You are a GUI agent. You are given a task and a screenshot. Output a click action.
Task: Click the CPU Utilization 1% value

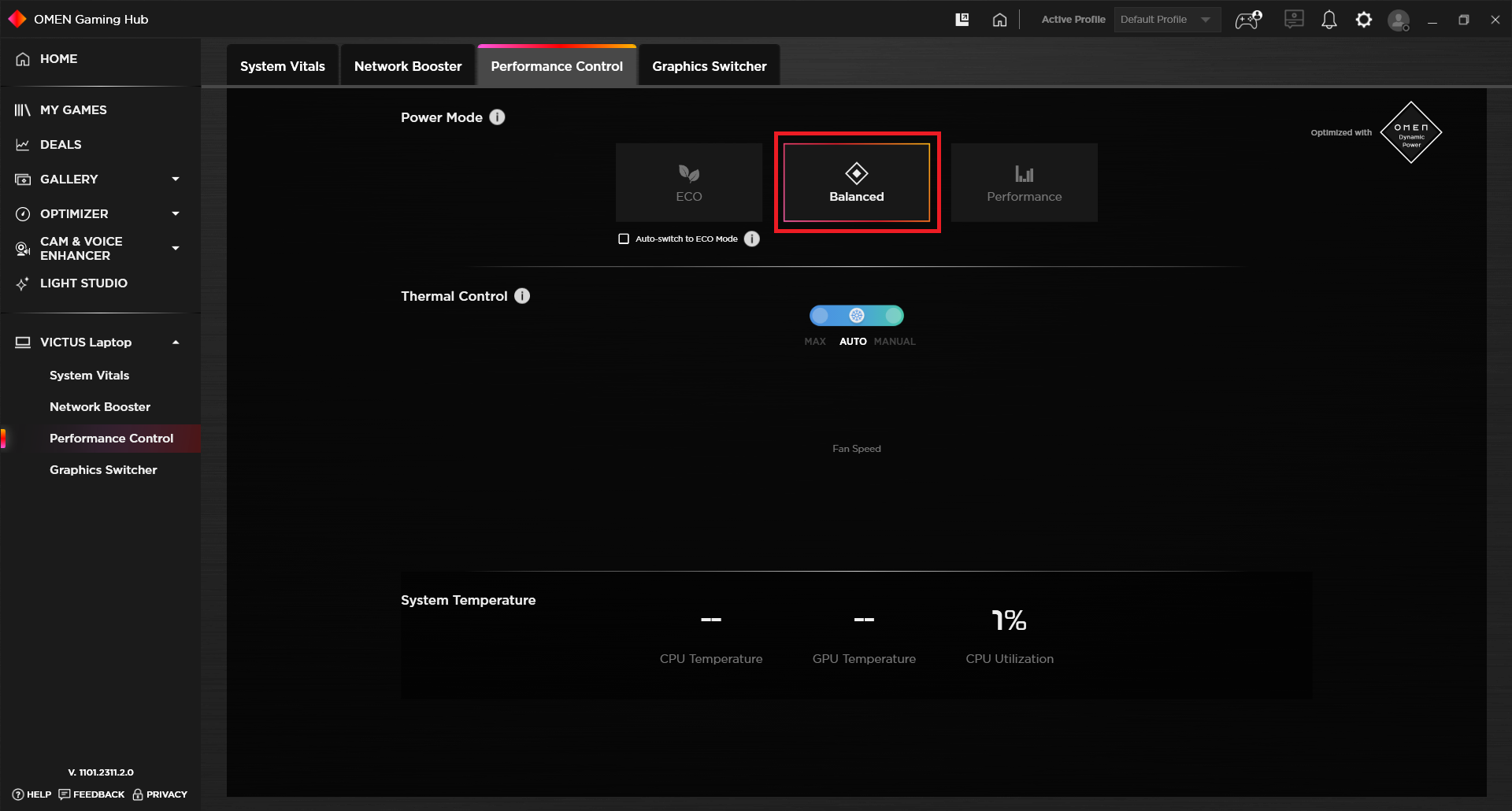tap(1009, 620)
